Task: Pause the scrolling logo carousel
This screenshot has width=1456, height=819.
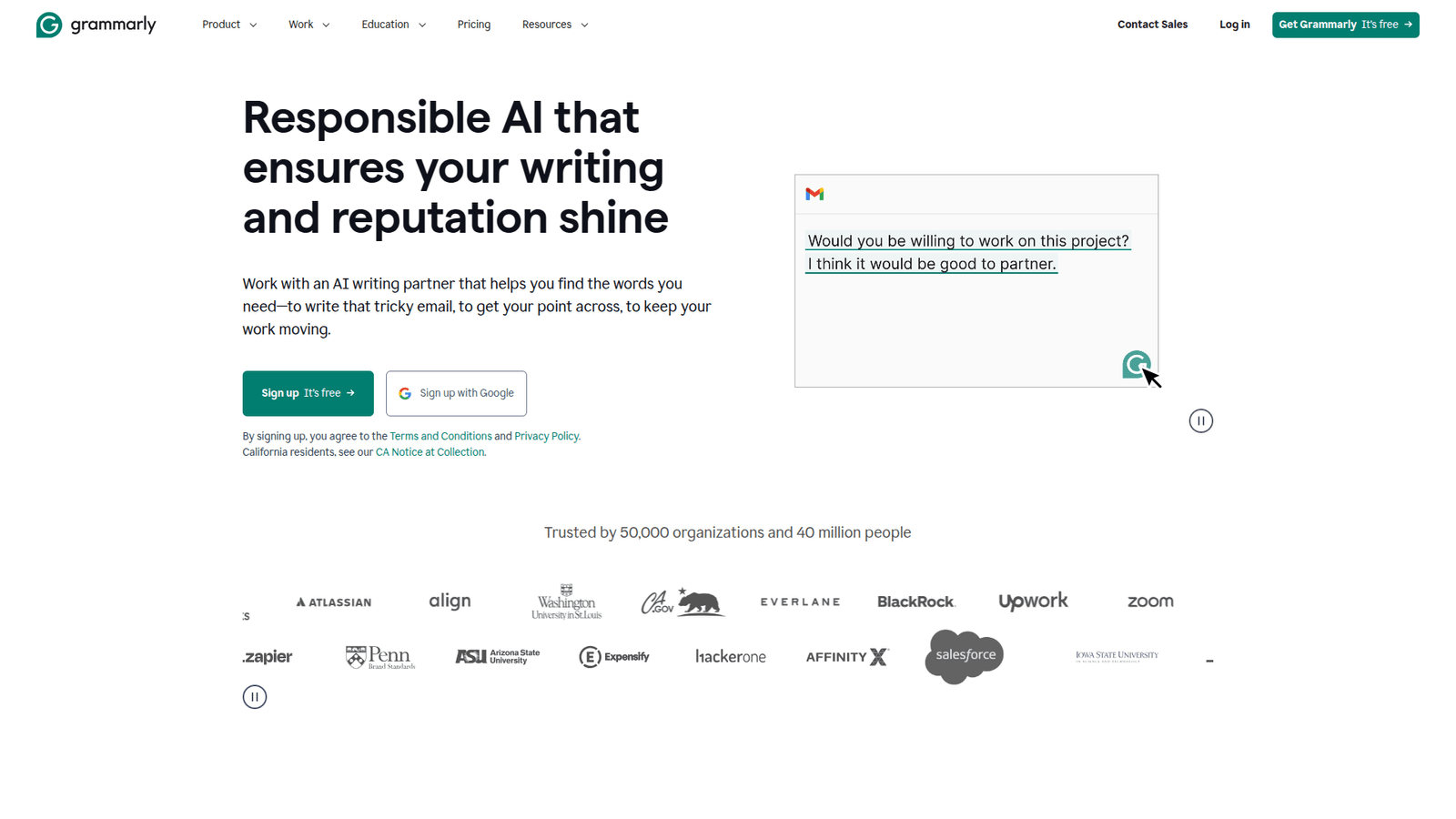Action: (x=255, y=697)
